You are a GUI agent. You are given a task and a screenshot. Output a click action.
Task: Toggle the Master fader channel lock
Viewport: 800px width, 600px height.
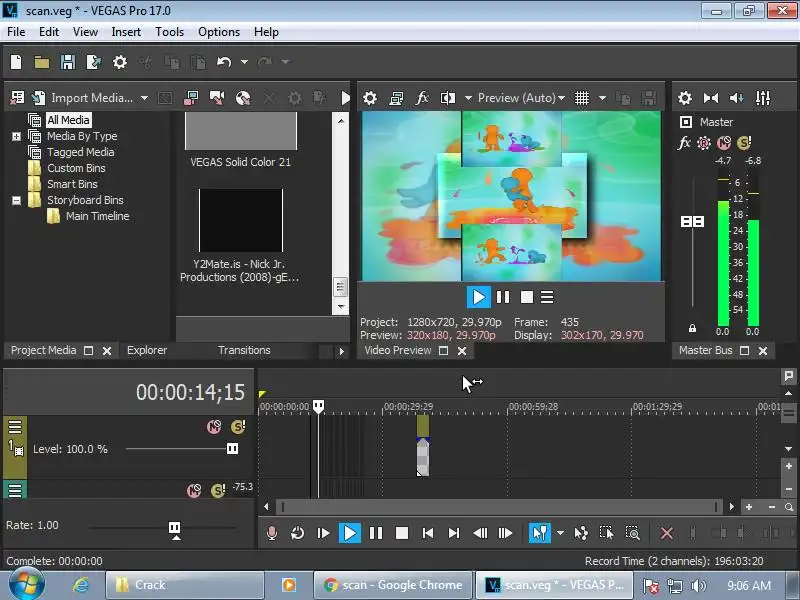pyautogui.click(x=692, y=328)
